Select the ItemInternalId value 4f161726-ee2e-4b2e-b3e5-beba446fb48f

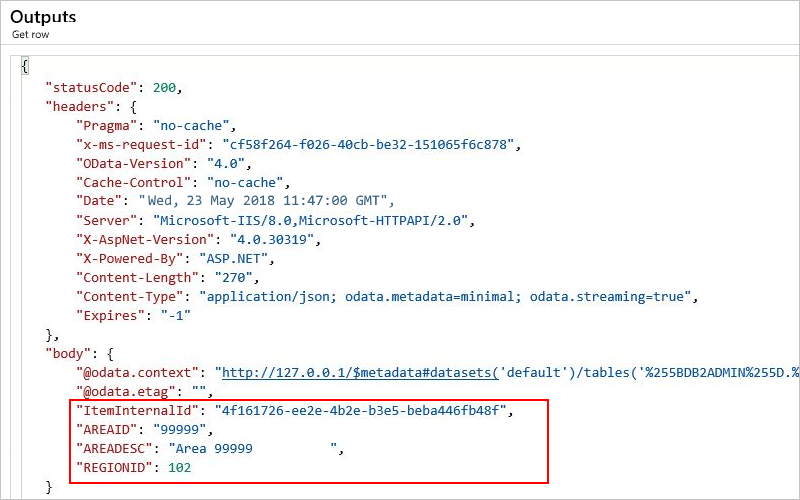pyautogui.click(x=360, y=410)
